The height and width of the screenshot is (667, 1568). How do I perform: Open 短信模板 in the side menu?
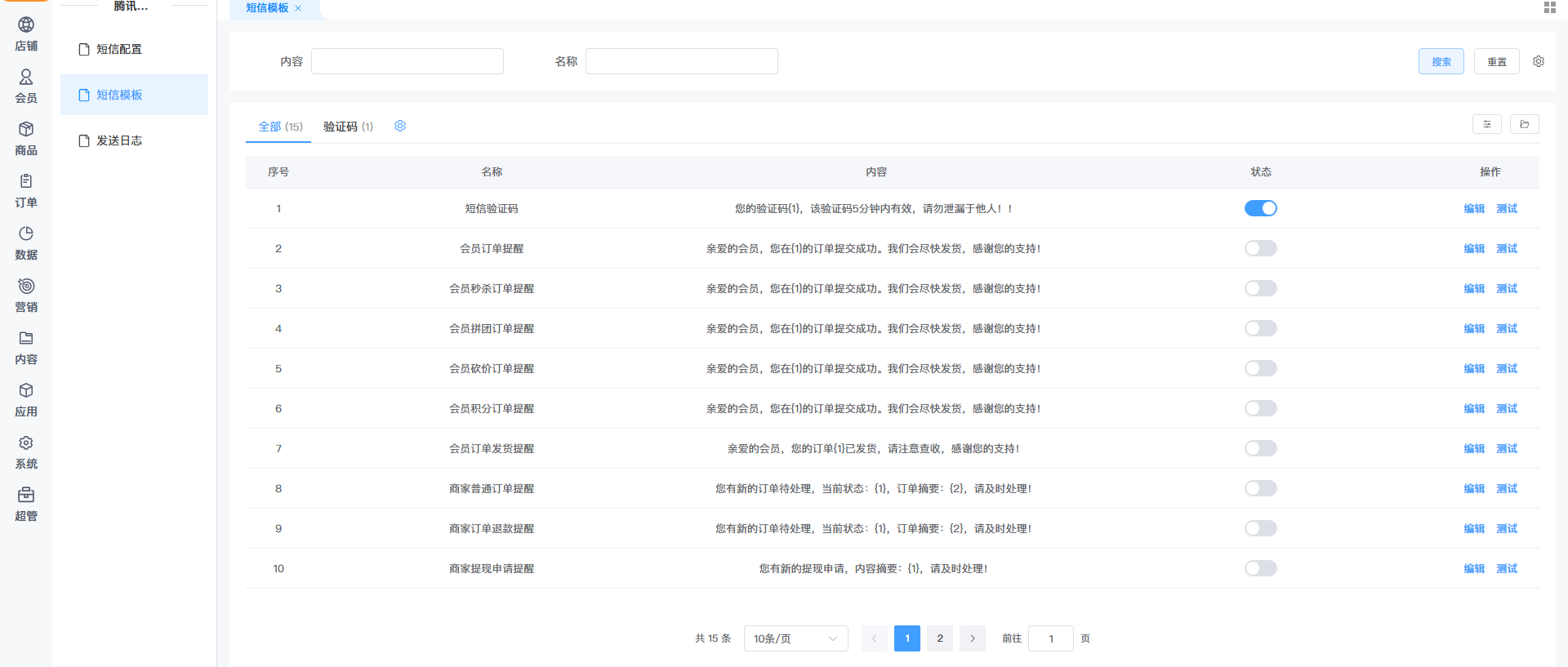tap(134, 95)
